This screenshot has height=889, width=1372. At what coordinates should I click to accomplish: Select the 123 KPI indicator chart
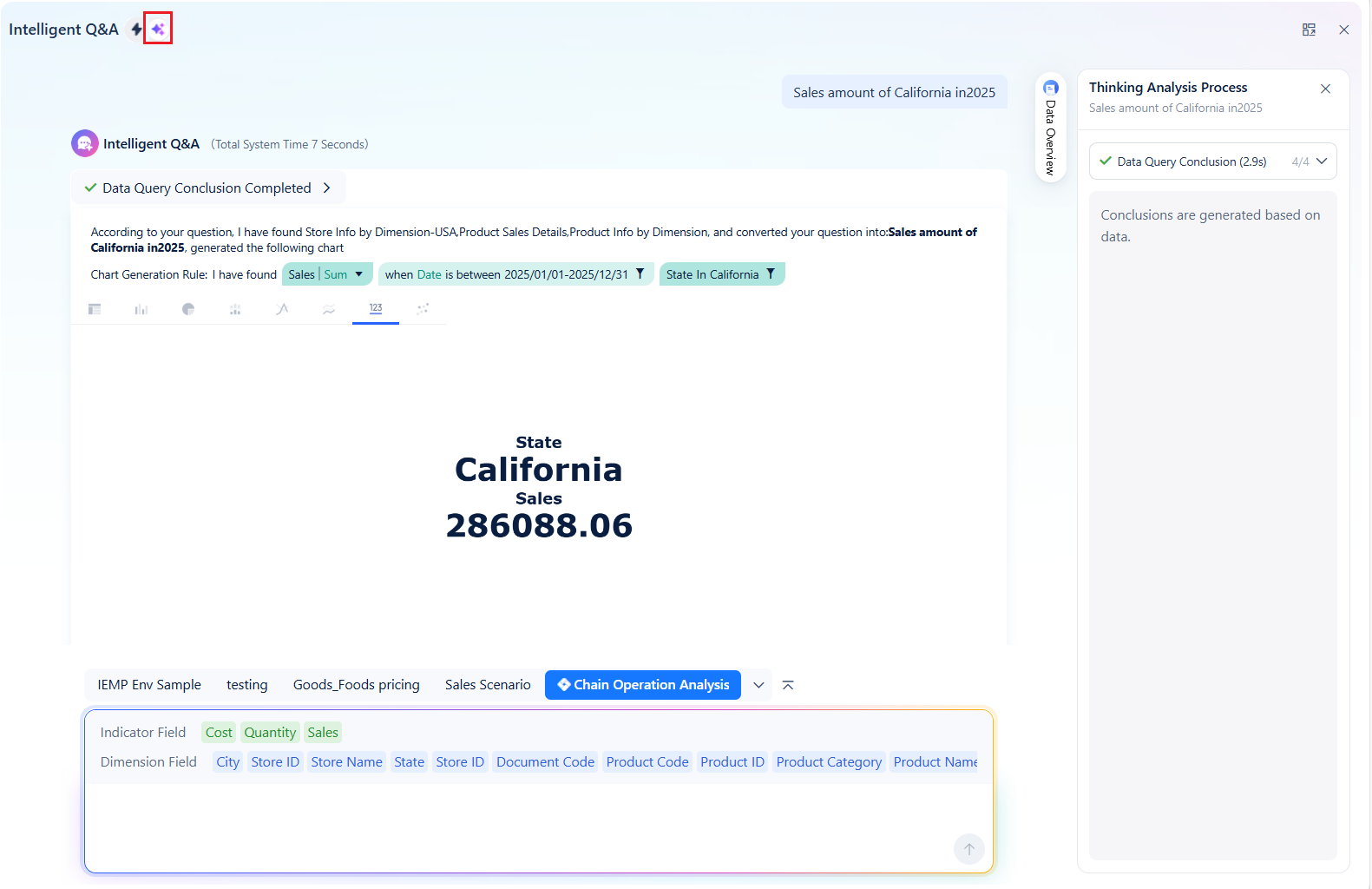point(376,309)
